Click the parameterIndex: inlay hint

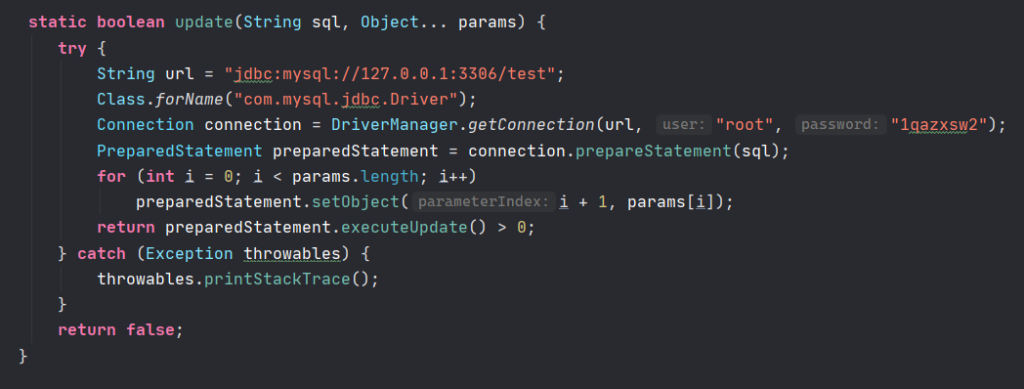point(483,202)
